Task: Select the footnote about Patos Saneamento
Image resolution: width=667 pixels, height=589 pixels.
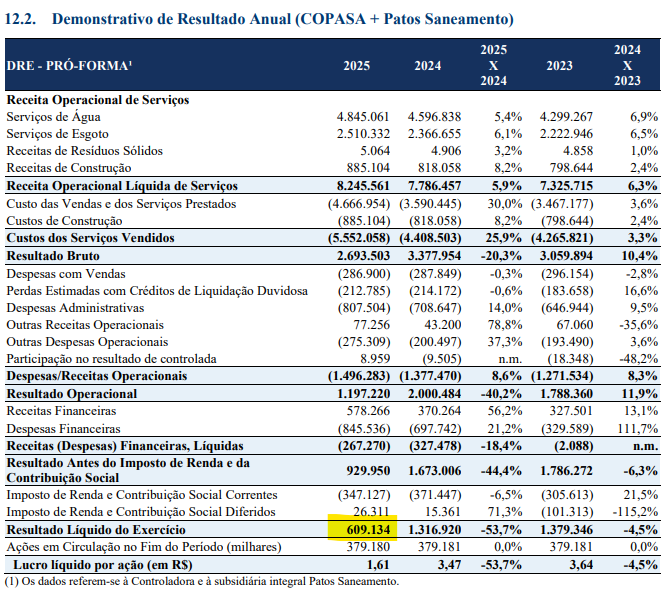Action: pos(201,580)
